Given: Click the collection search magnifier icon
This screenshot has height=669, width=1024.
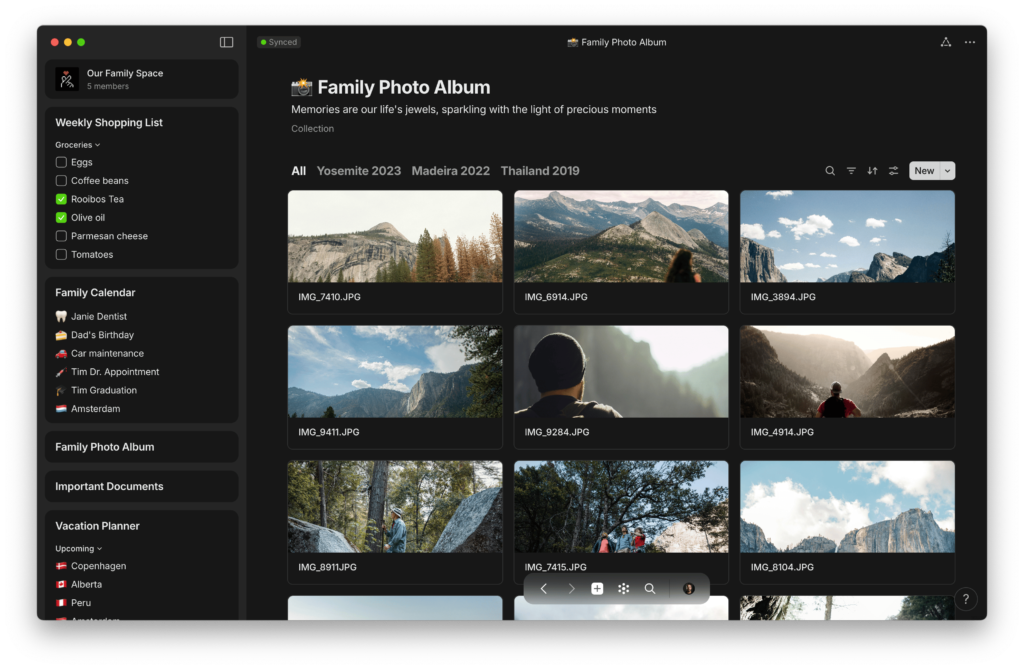Looking at the screenshot, I should coord(830,171).
